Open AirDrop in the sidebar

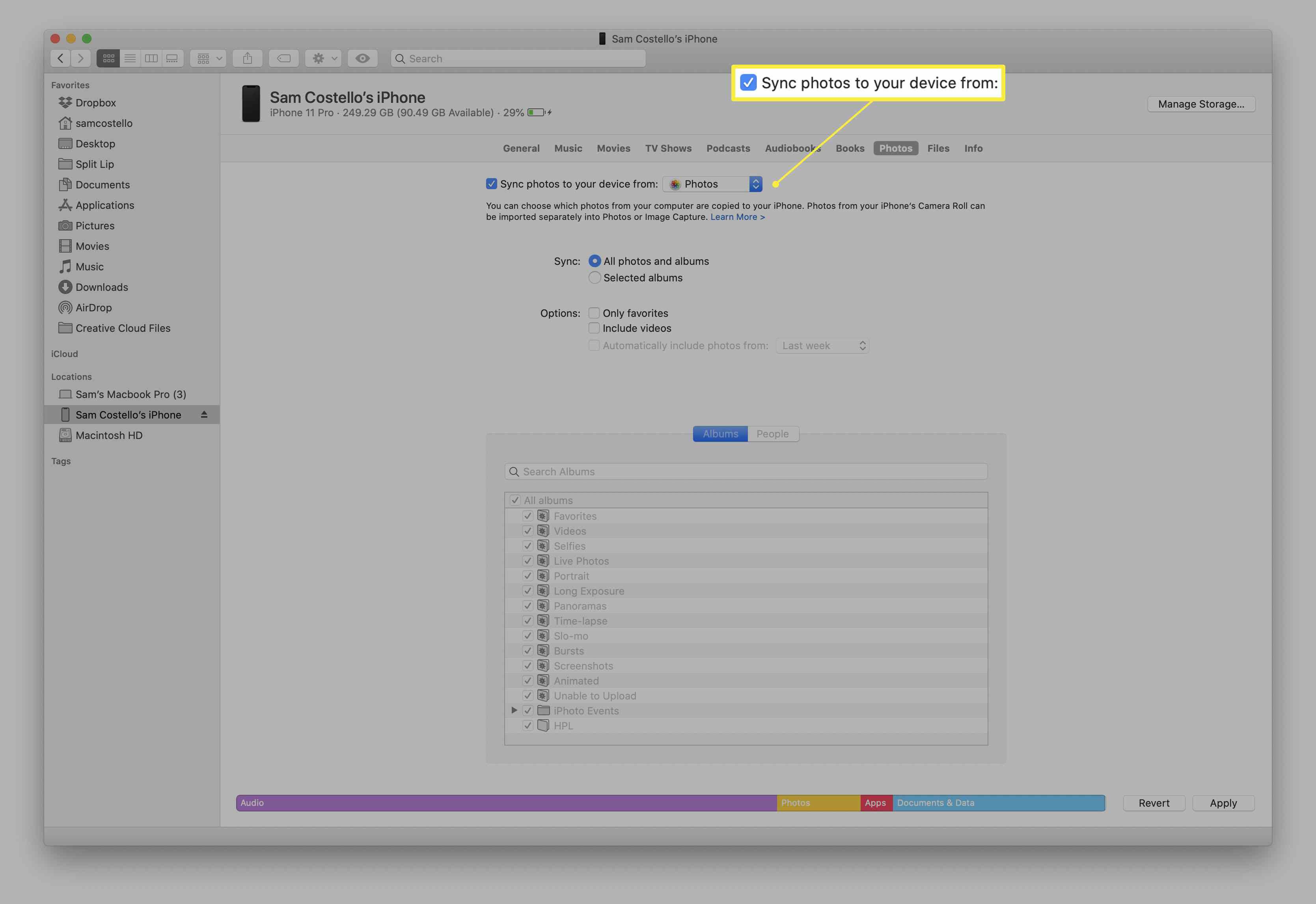coord(131,307)
